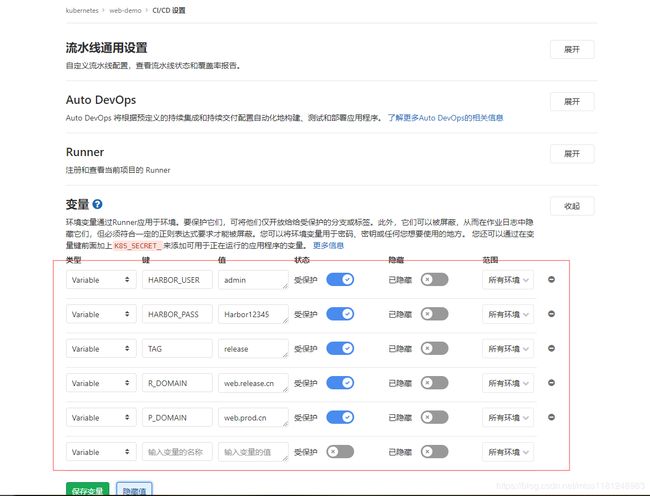Screen dimensions: 650x496
Task: Toggle masked switch for HARBOR_USER
Action: 434,280
